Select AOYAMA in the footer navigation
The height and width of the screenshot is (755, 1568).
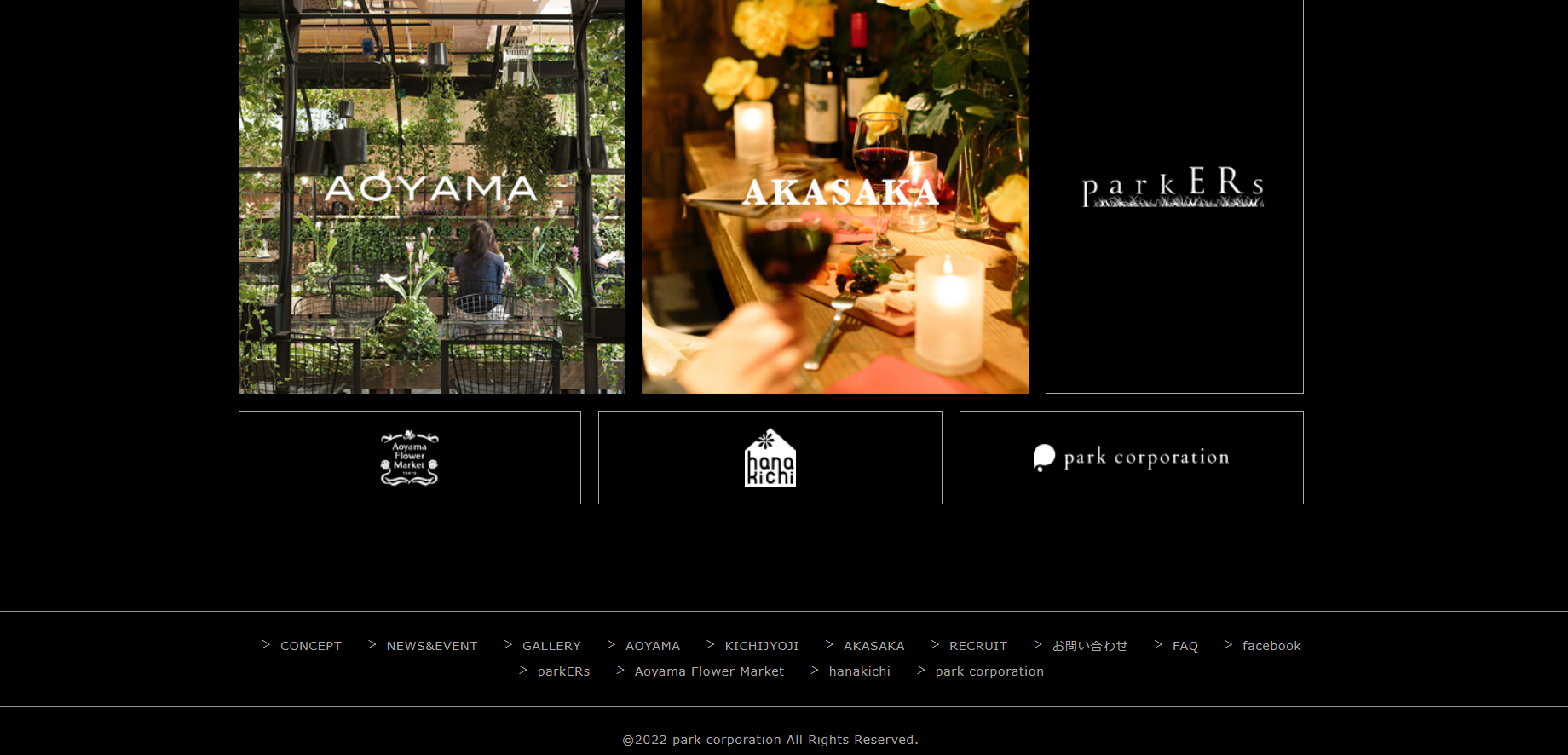[653, 646]
